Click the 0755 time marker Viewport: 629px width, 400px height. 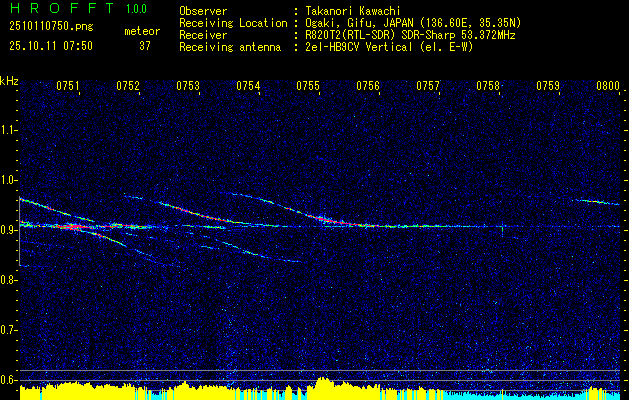[x=308, y=85]
